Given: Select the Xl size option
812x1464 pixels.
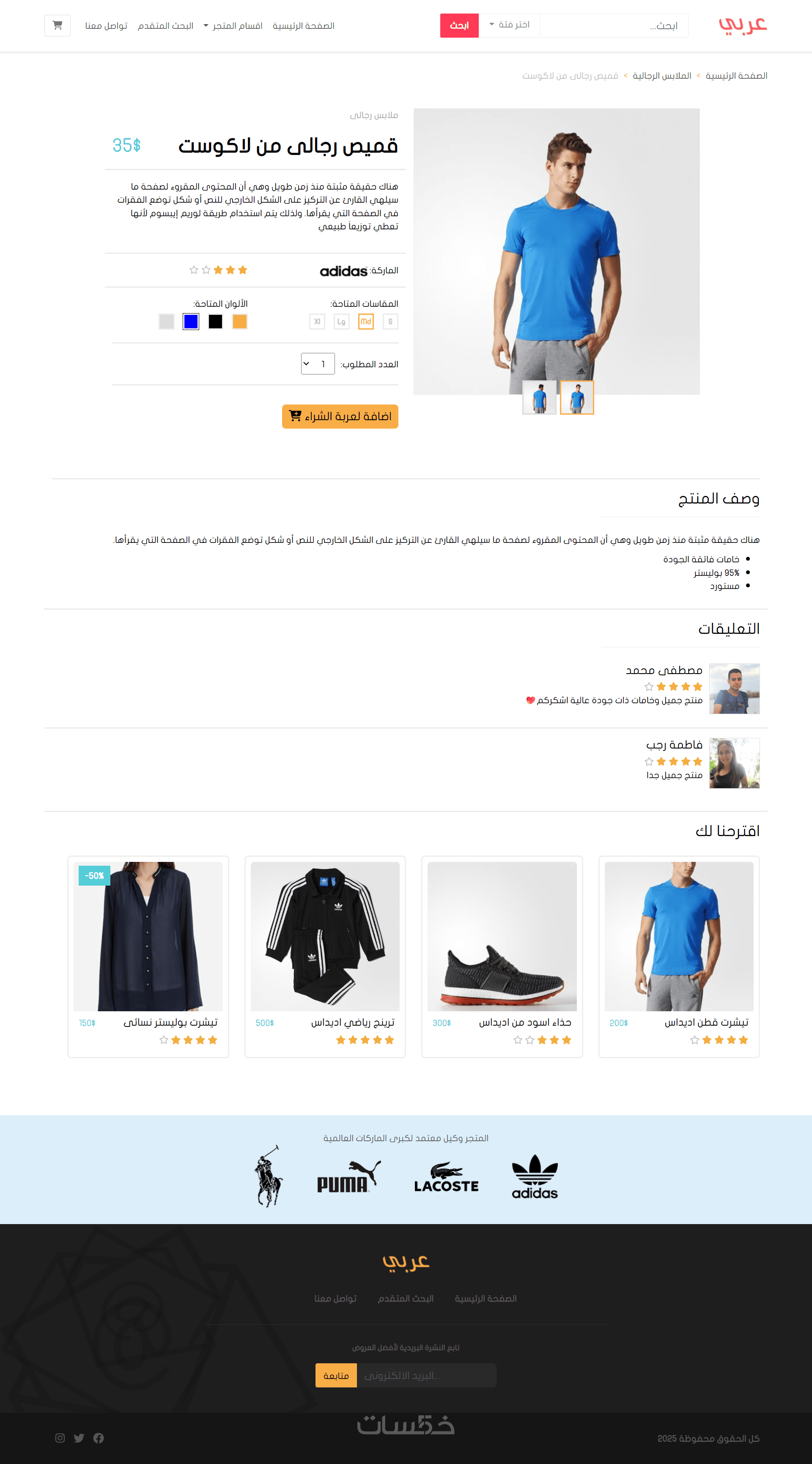Looking at the screenshot, I should coord(317,322).
